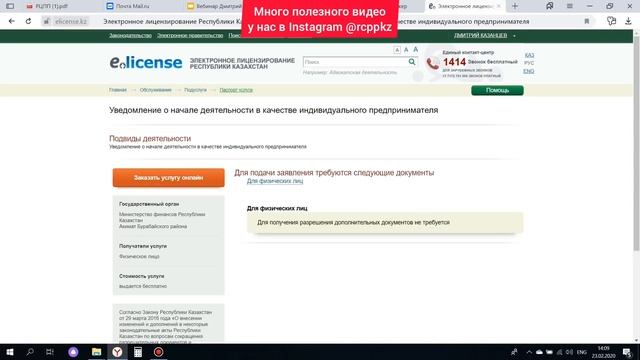Open a new tab with the plus icon

pos(515,6)
